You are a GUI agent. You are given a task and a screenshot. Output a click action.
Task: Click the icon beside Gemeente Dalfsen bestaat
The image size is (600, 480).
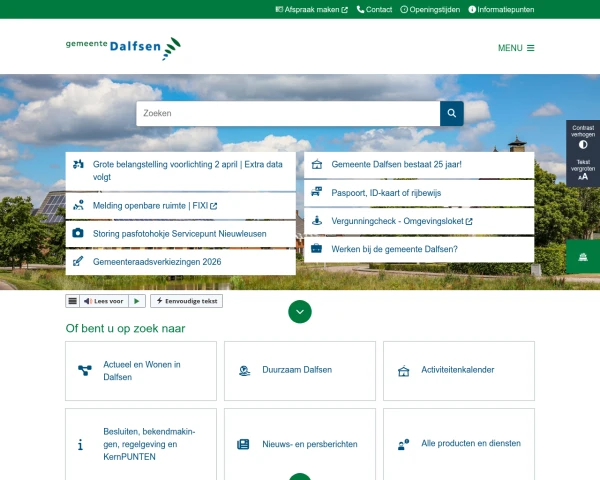316,164
